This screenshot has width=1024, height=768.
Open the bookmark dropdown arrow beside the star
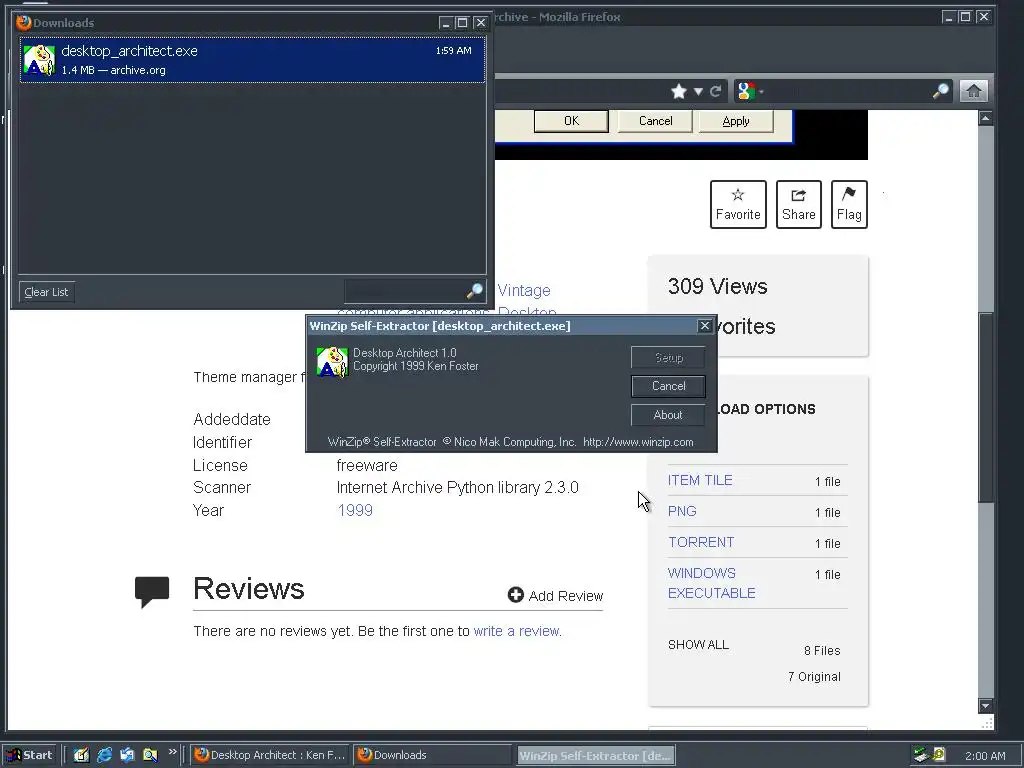point(698,91)
